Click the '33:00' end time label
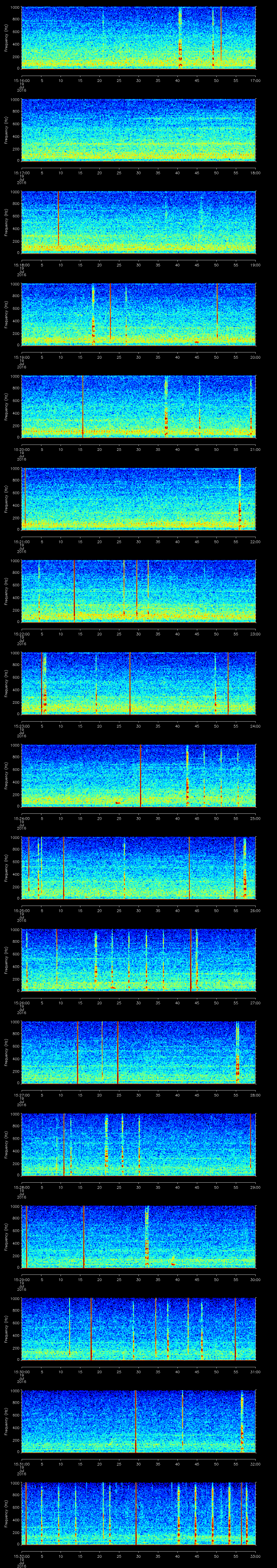277x1568 pixels. point(255,1556)
